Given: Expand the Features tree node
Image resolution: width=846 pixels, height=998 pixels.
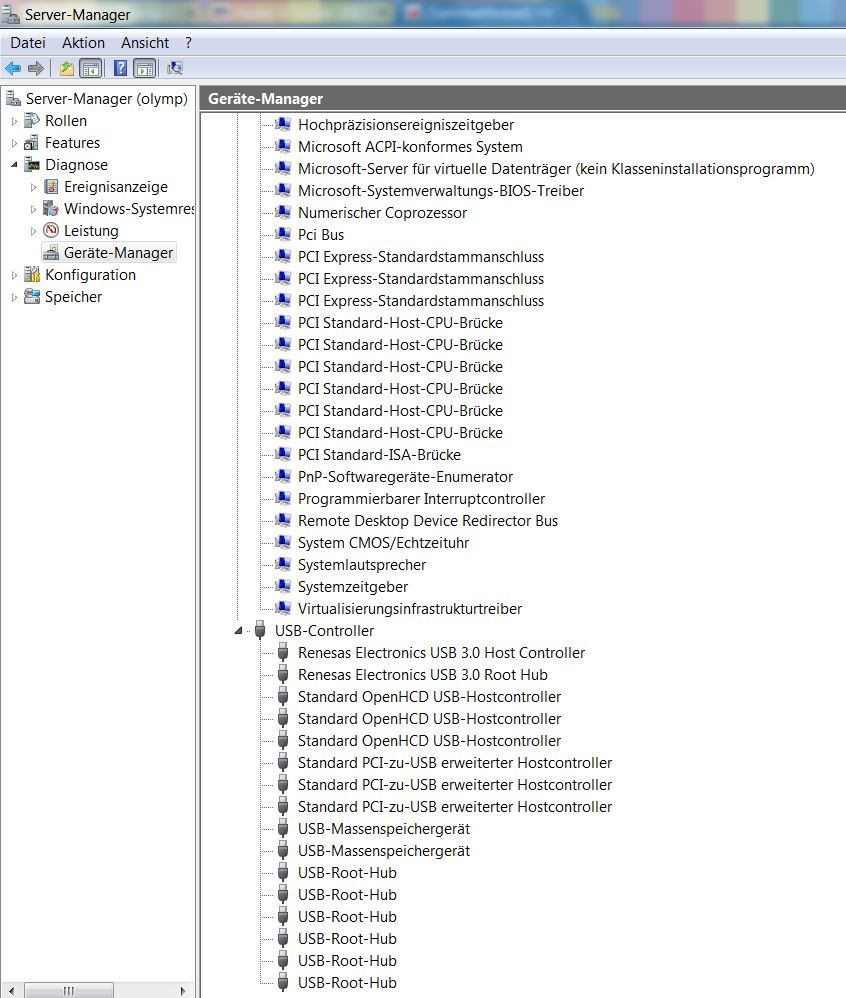Looking at the screenshot, I should point(14,143).
